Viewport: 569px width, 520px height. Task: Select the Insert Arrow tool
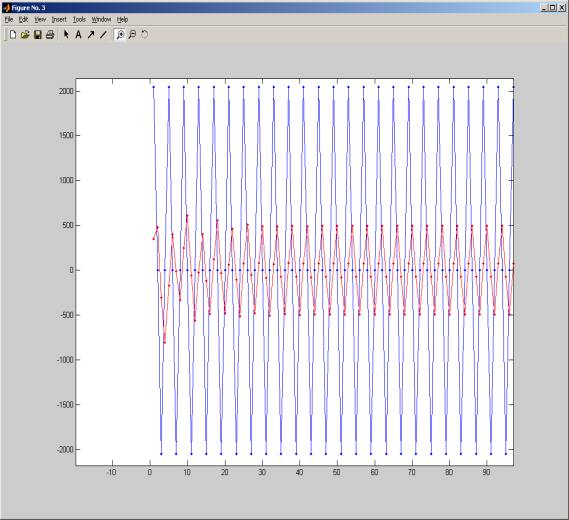(91, 34)
